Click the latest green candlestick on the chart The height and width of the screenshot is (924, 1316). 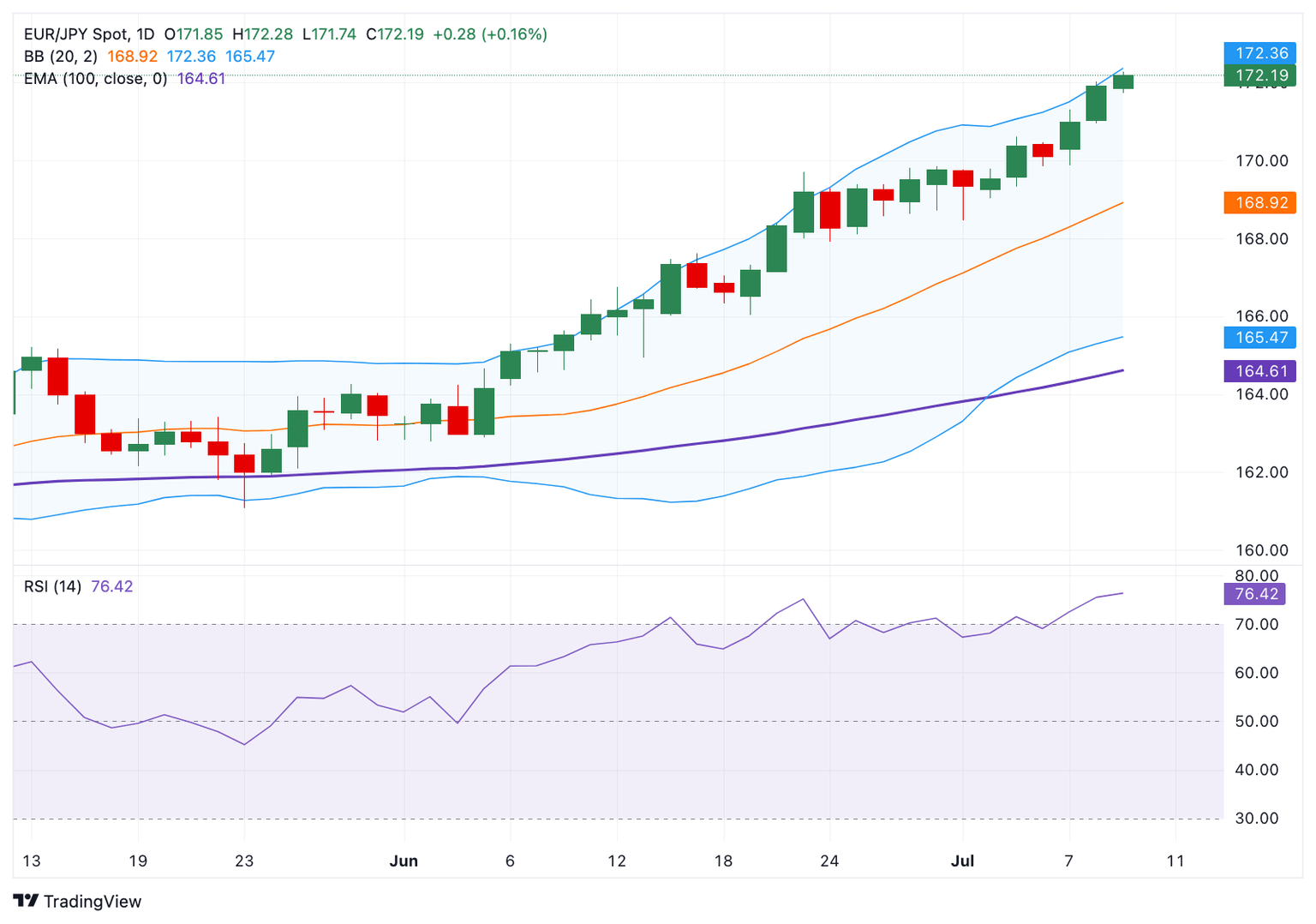pyautogui.click(x=1122, y=81)
